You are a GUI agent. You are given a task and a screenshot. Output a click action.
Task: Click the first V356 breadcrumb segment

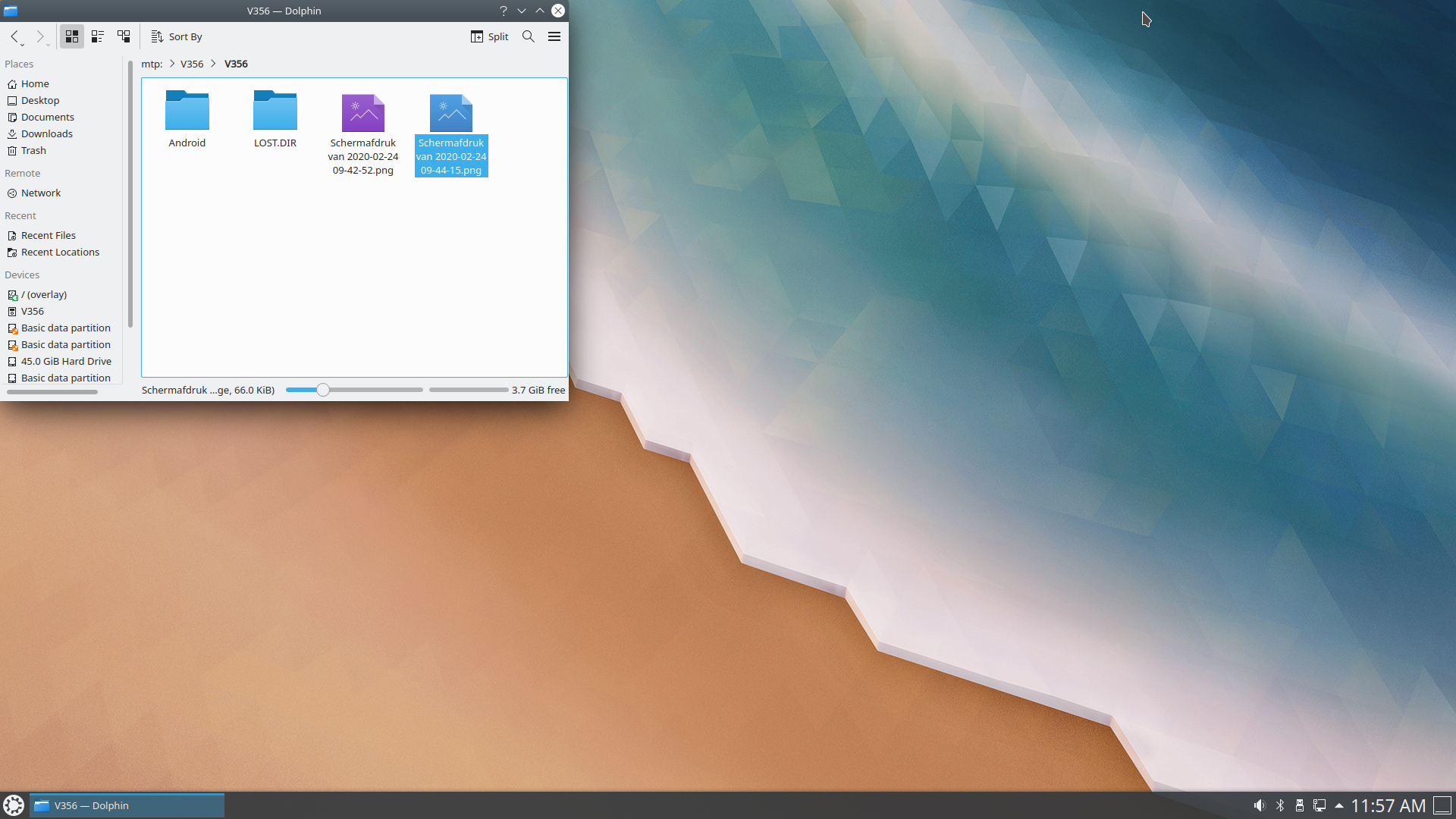[x=192, y=64]
